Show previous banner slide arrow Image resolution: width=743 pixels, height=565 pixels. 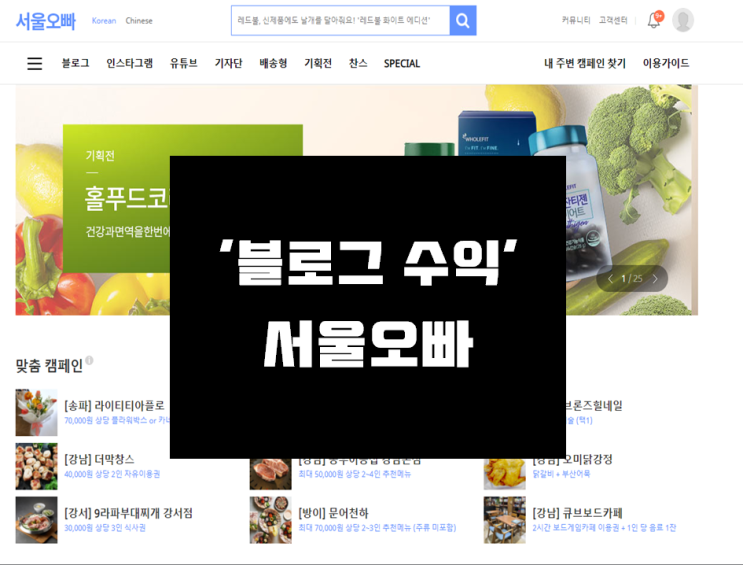610,279
